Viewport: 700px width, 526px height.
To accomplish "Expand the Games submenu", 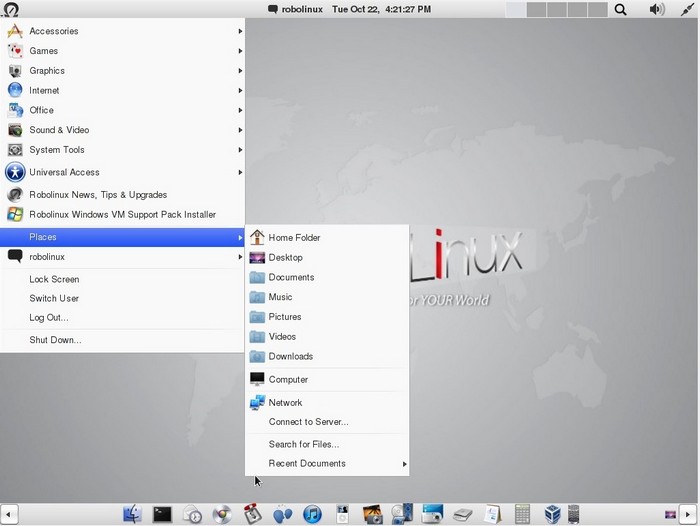I will pos(122,51).
